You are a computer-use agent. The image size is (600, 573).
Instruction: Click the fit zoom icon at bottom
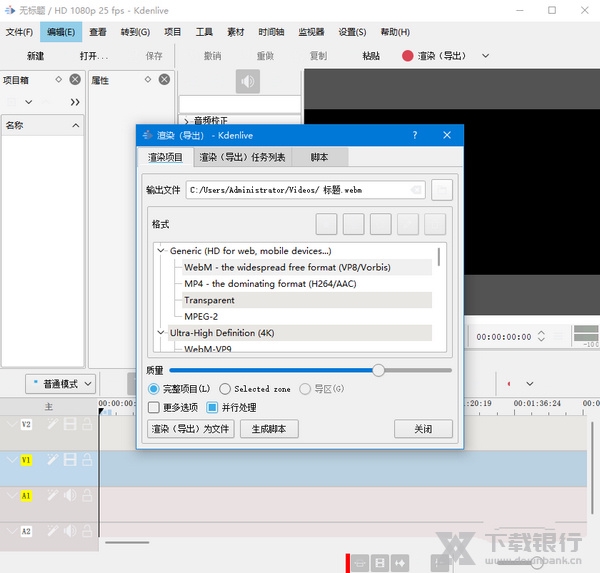click(360, 563)
